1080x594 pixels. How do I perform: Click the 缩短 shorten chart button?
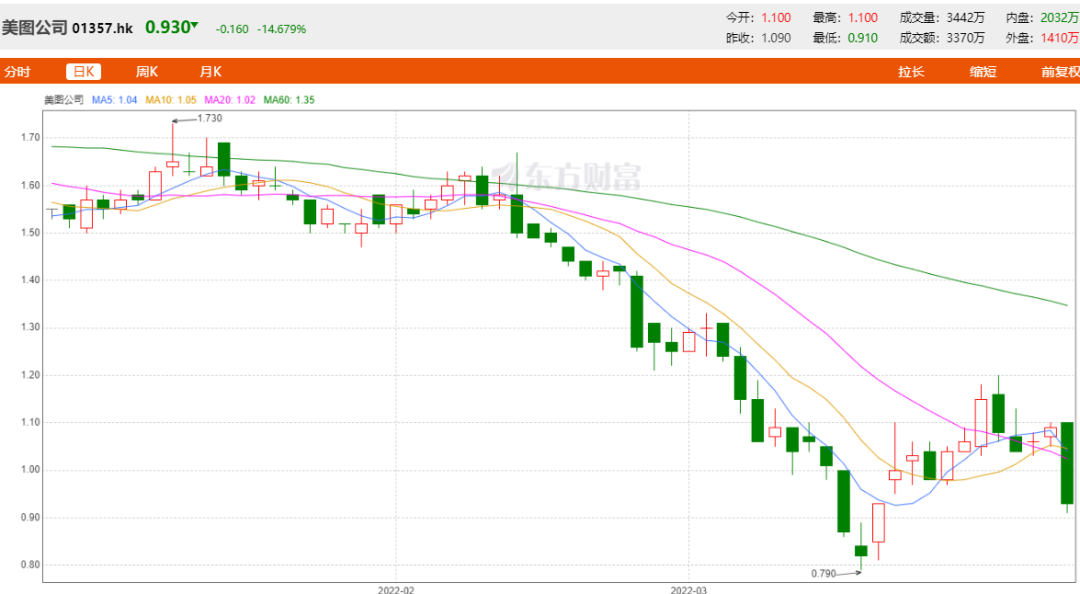(983, 72)
